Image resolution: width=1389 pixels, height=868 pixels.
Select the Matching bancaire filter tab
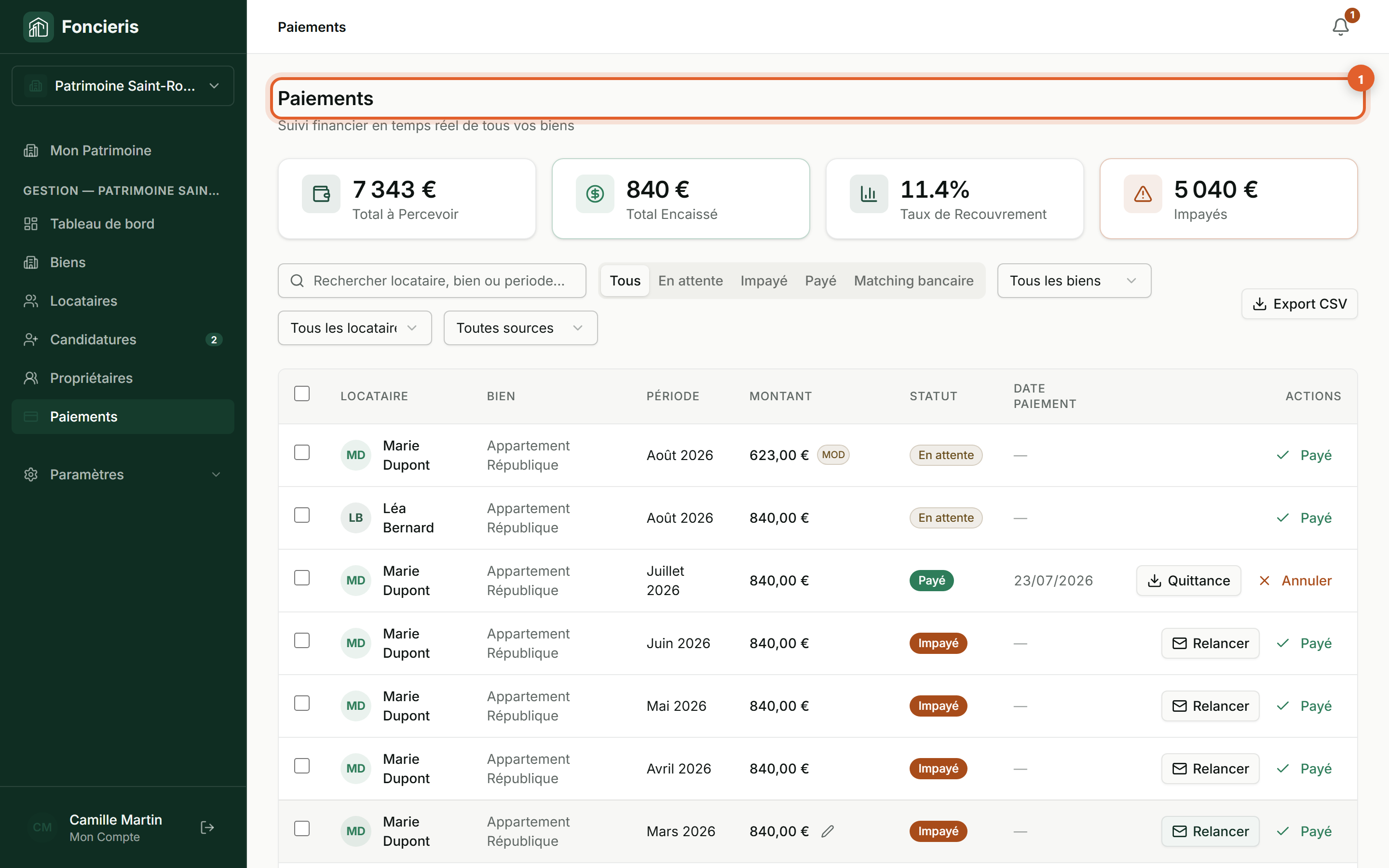point(914,281)
